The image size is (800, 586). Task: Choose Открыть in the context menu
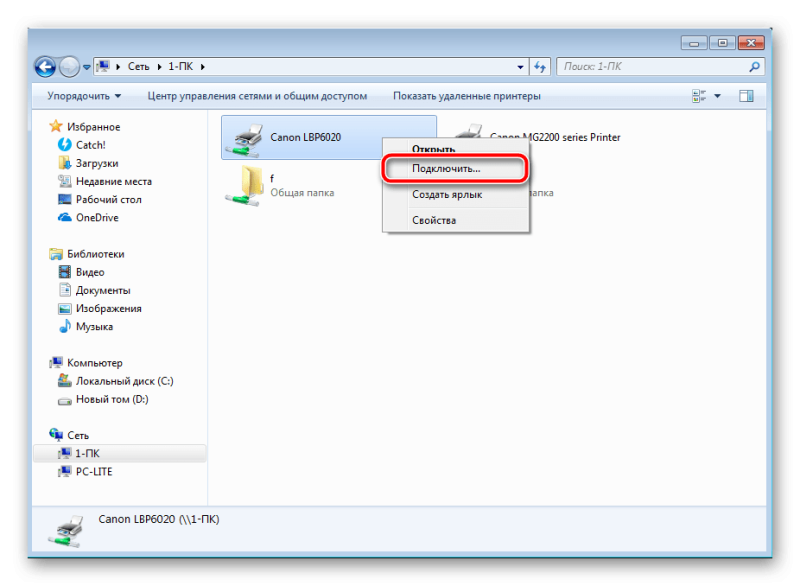click(455, 149)
